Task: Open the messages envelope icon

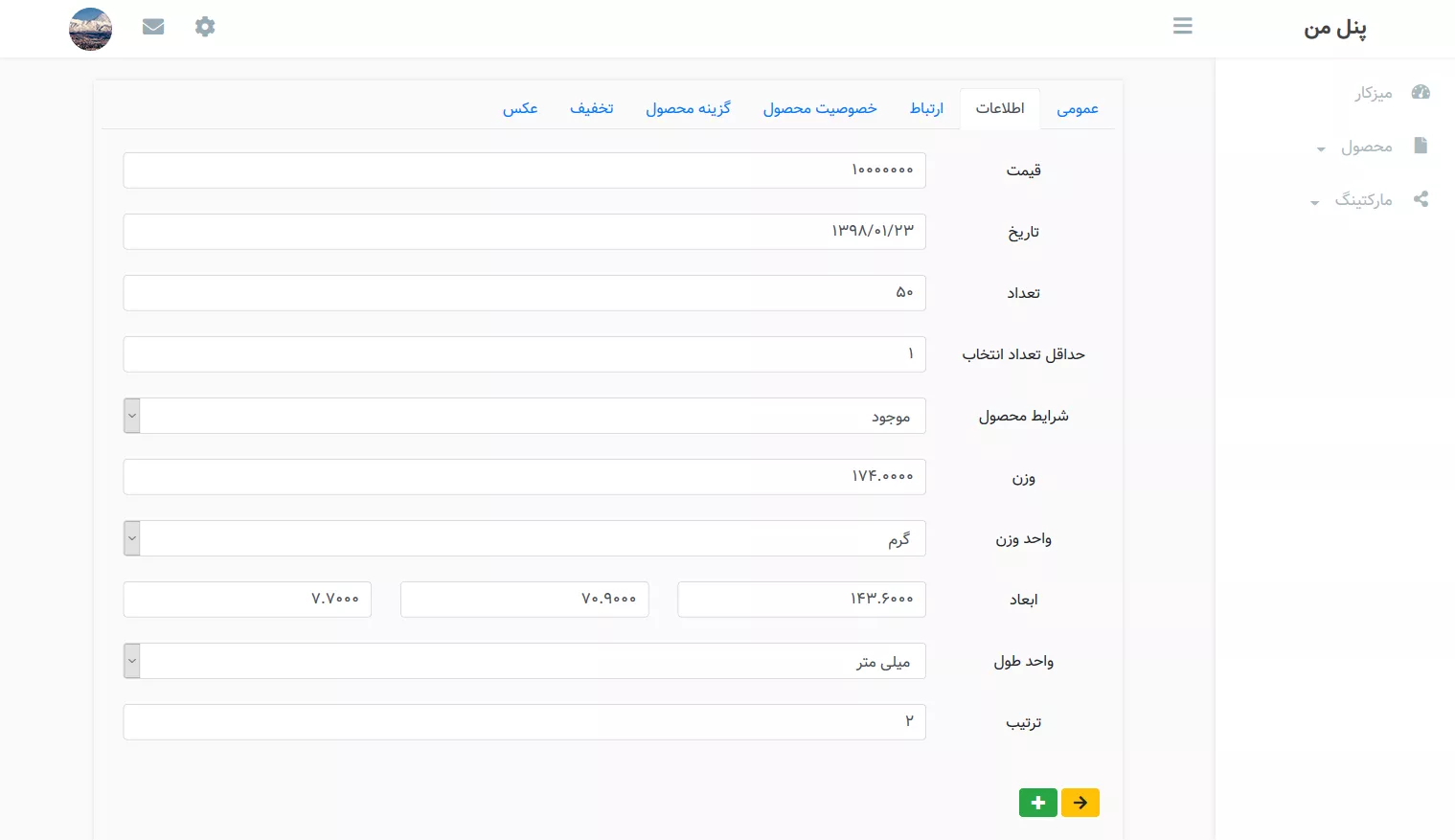Action: tap(153, 27)
